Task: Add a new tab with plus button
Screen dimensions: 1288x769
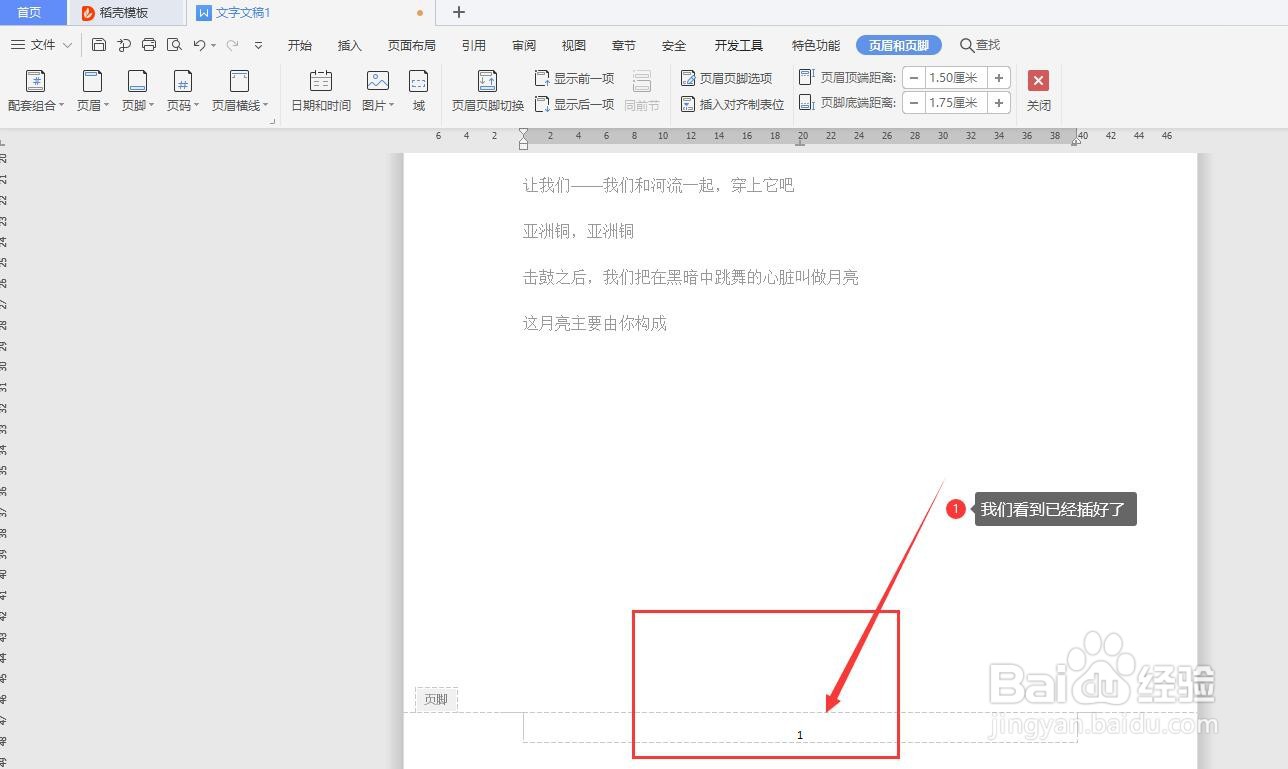Action: pos(459,12)
